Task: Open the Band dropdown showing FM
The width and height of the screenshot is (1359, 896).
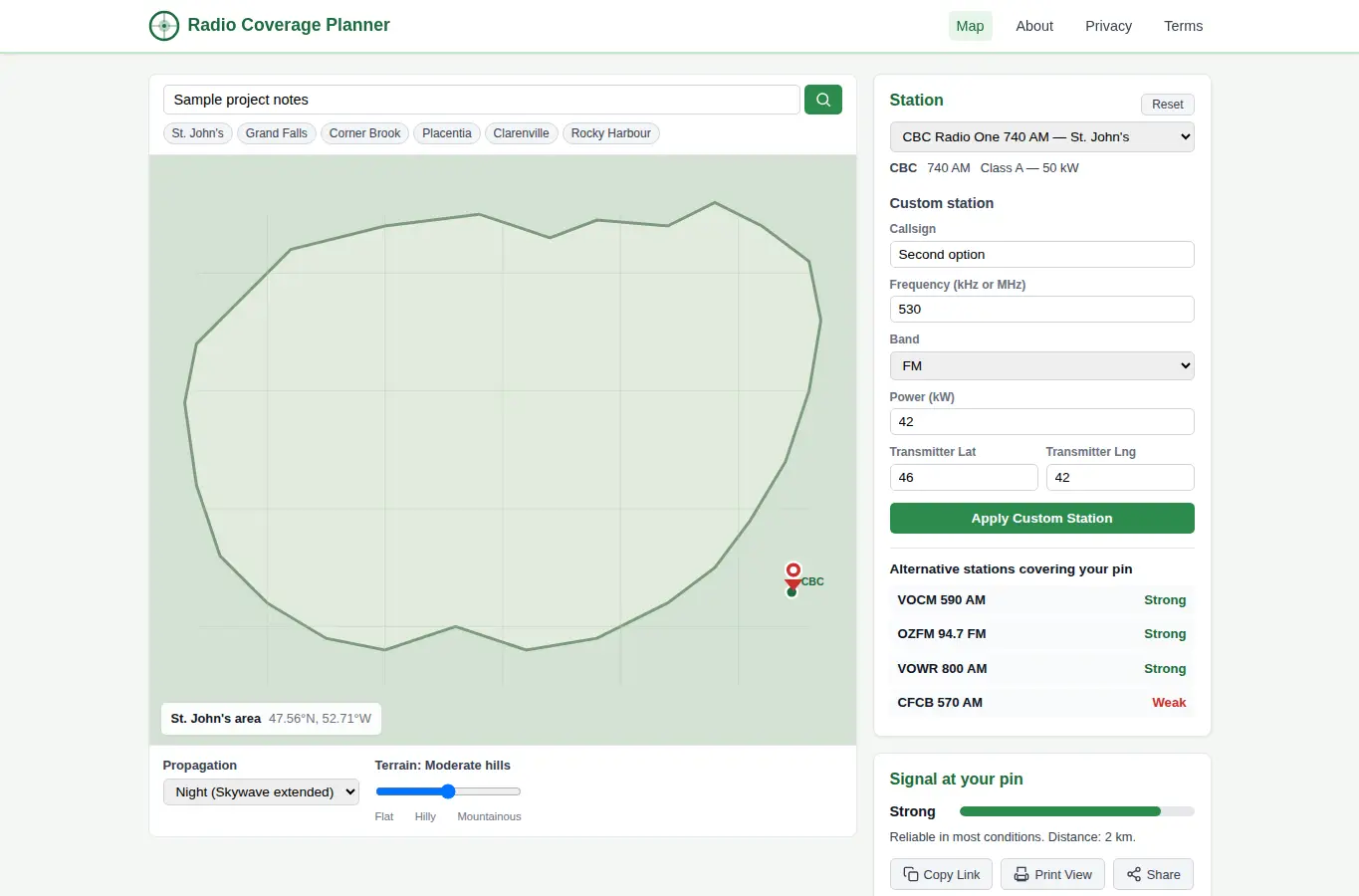Action: coord(1041,365)
